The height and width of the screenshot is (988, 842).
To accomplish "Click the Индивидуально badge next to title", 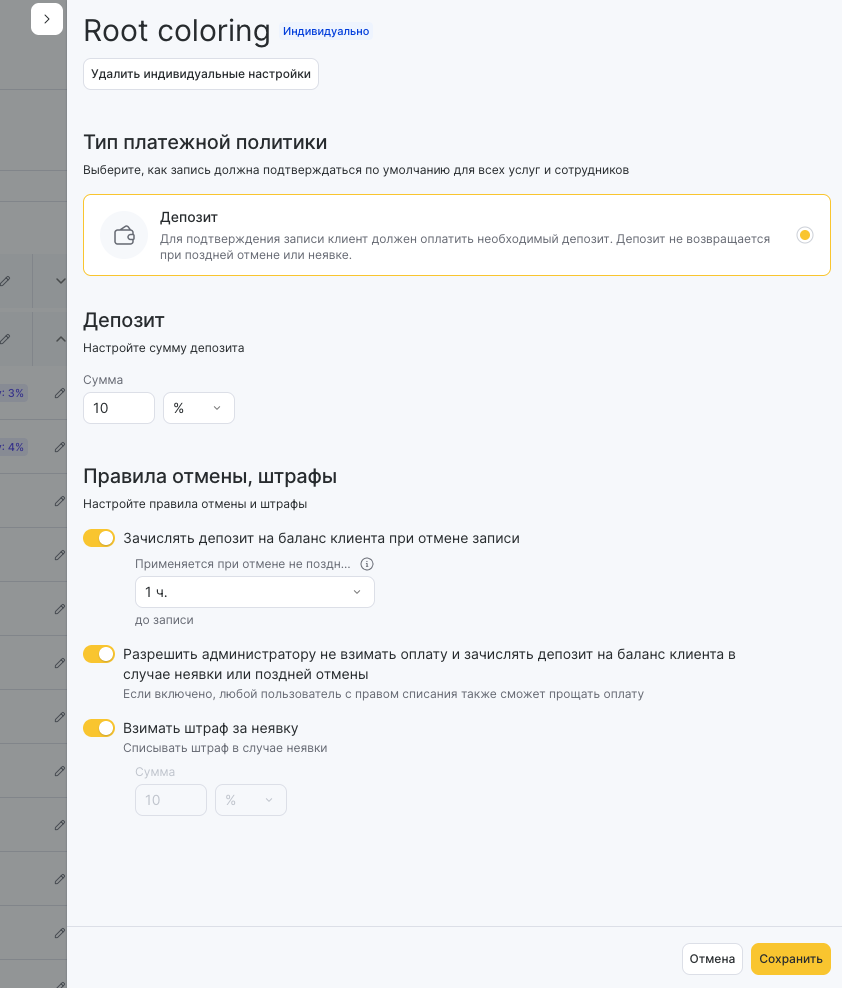I will click(326, 32).
